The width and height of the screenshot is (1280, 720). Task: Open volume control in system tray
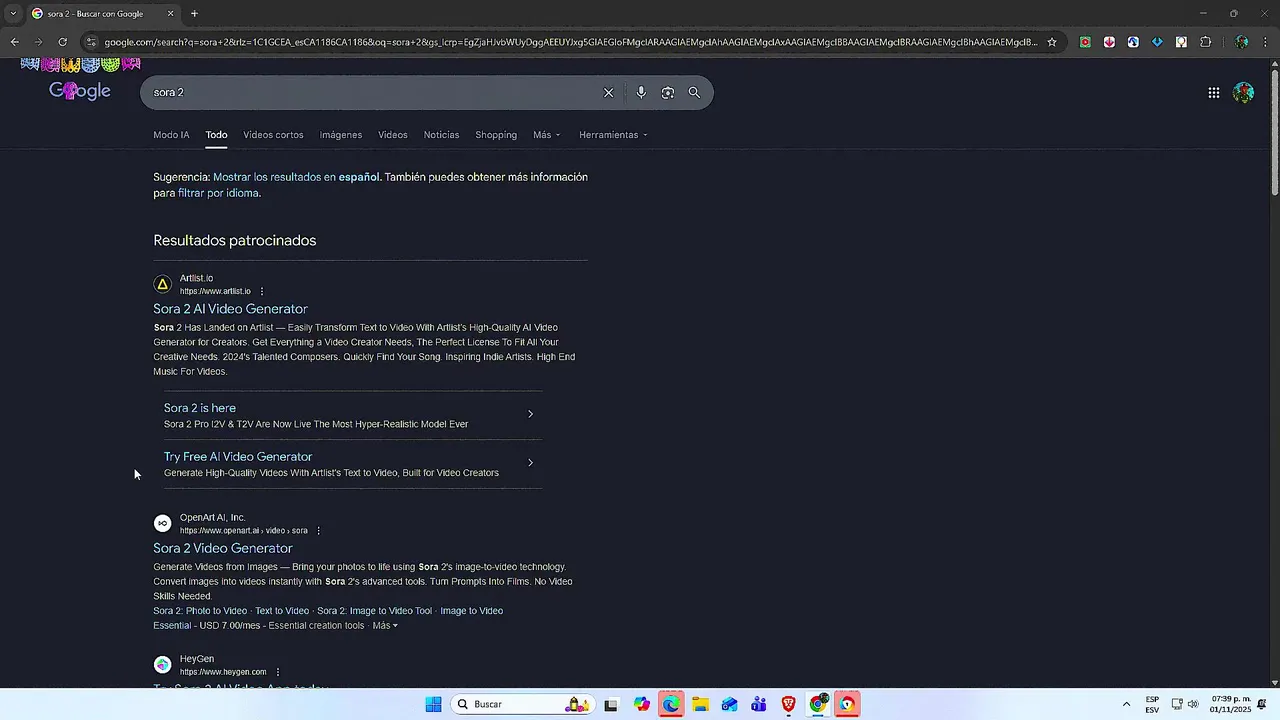(1193, 704)
